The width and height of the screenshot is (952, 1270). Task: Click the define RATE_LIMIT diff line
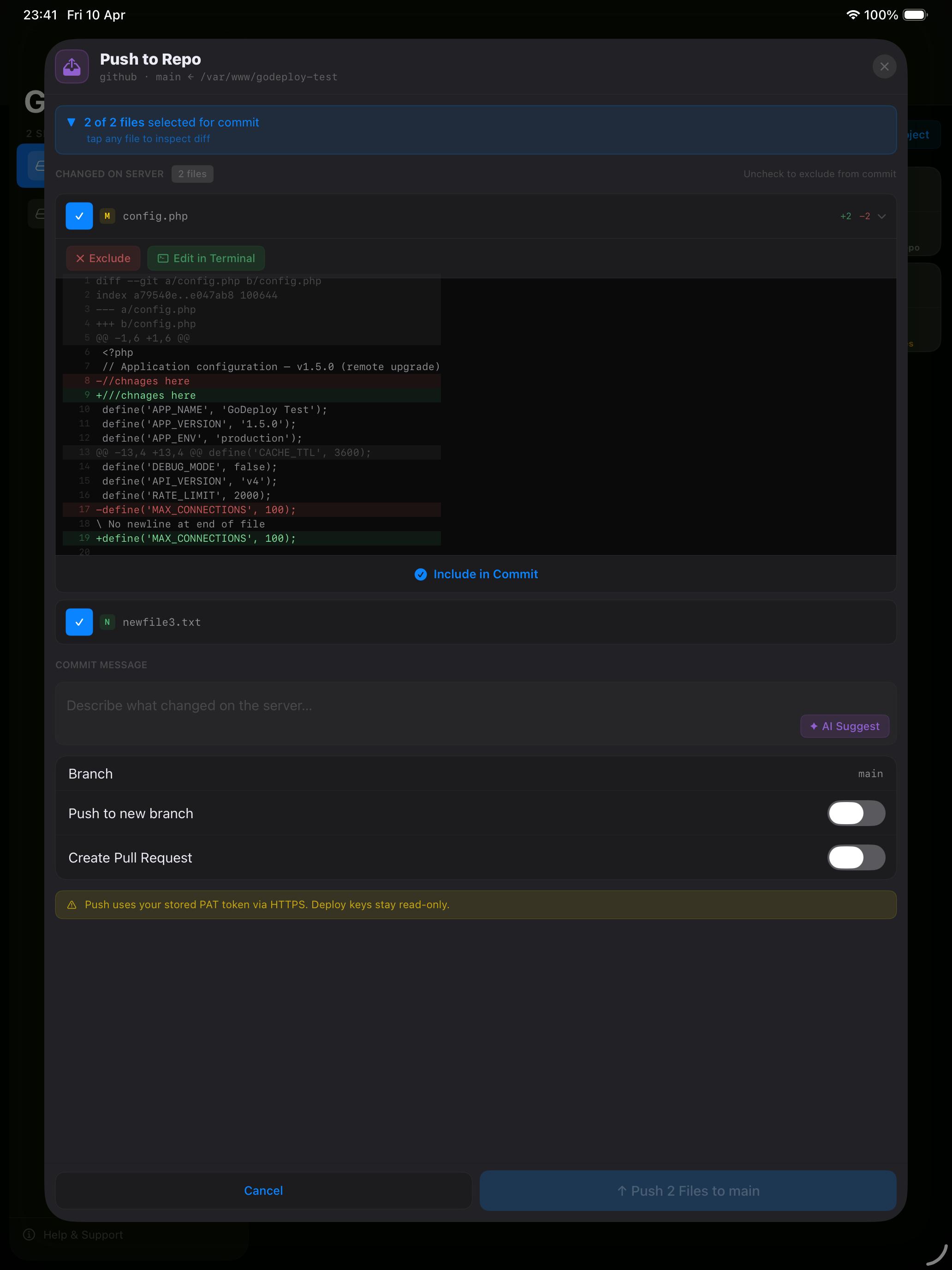click(252, 495)
